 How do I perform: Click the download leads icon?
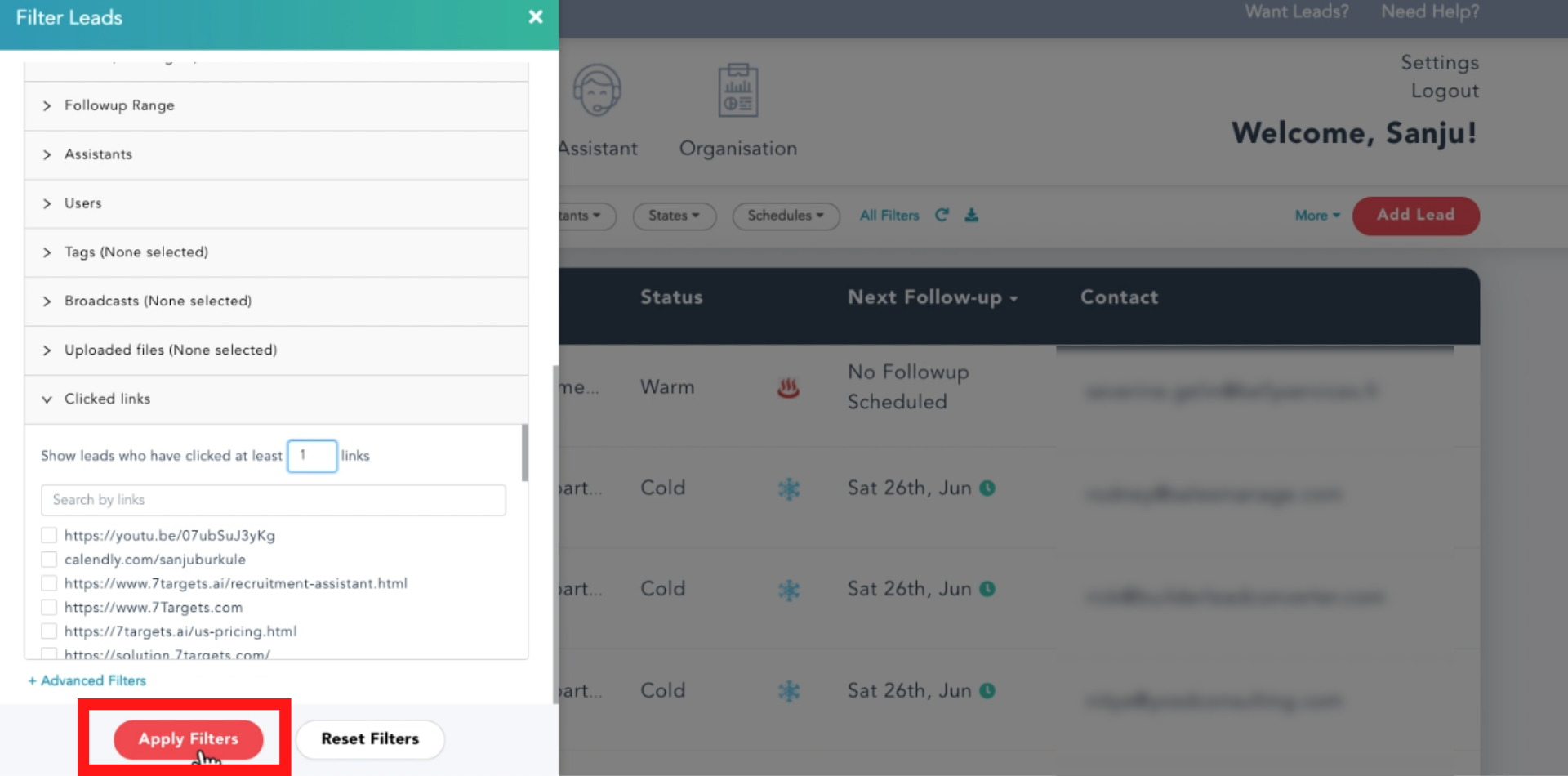click(971, 215)
